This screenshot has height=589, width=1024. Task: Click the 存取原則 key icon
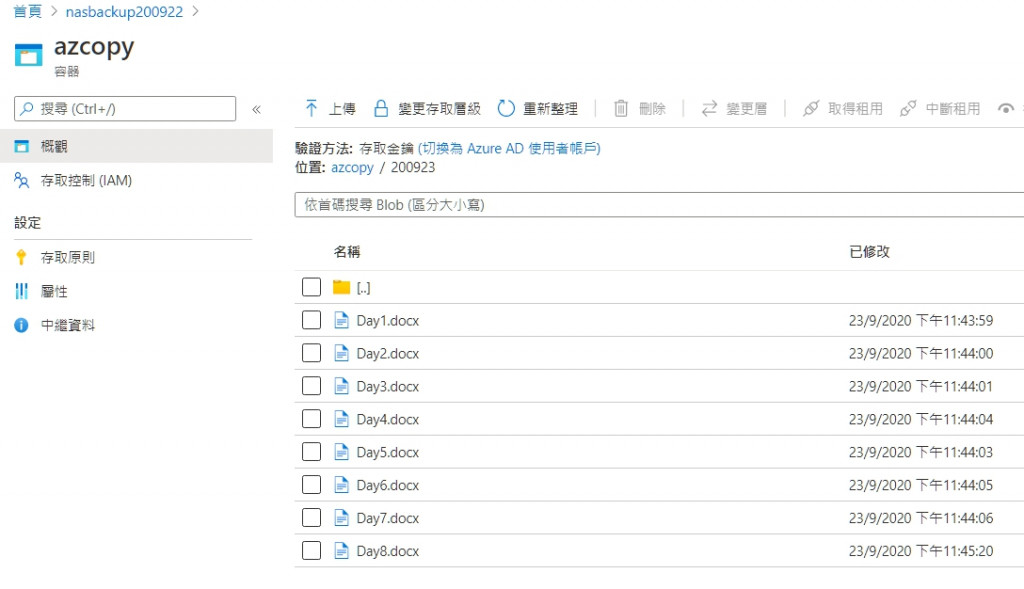pyautogui.click(x=21, y=257)
